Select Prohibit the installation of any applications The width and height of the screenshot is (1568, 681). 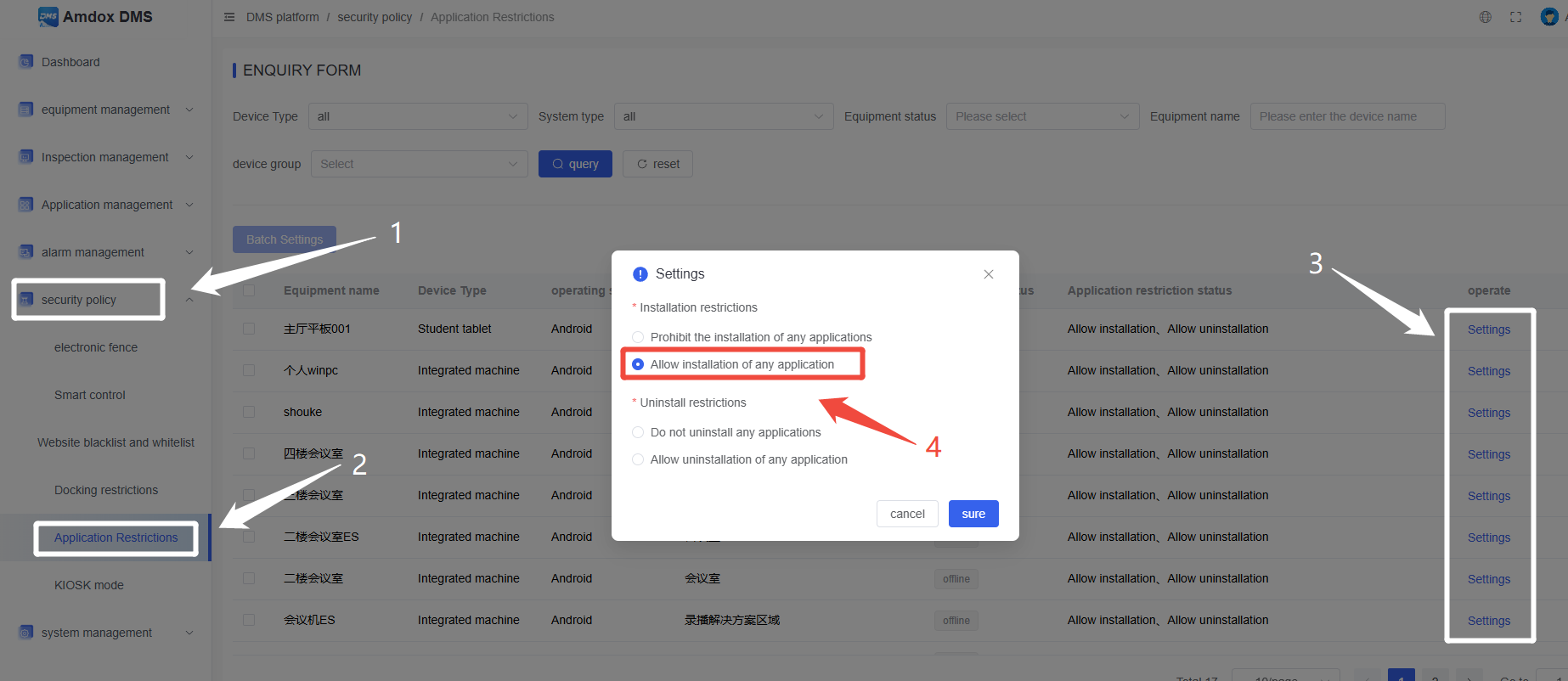coord(638,337)
